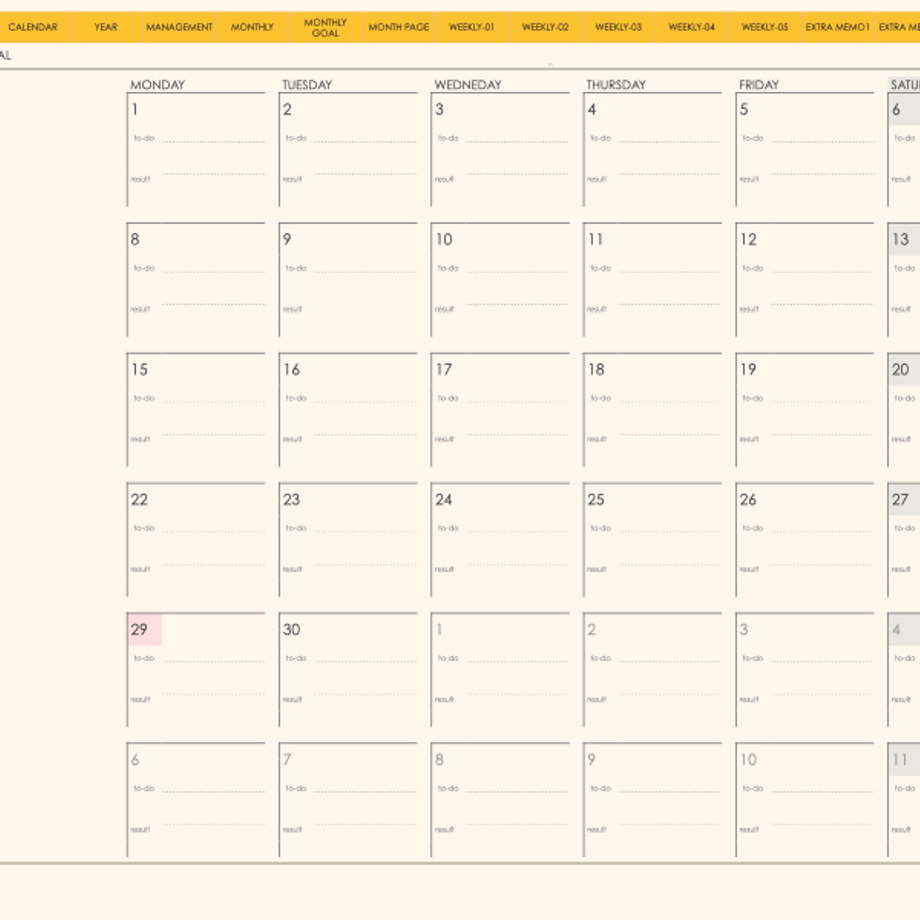Click the MONDAY column header
Screen dimensions: 920x920
point(157,84)
